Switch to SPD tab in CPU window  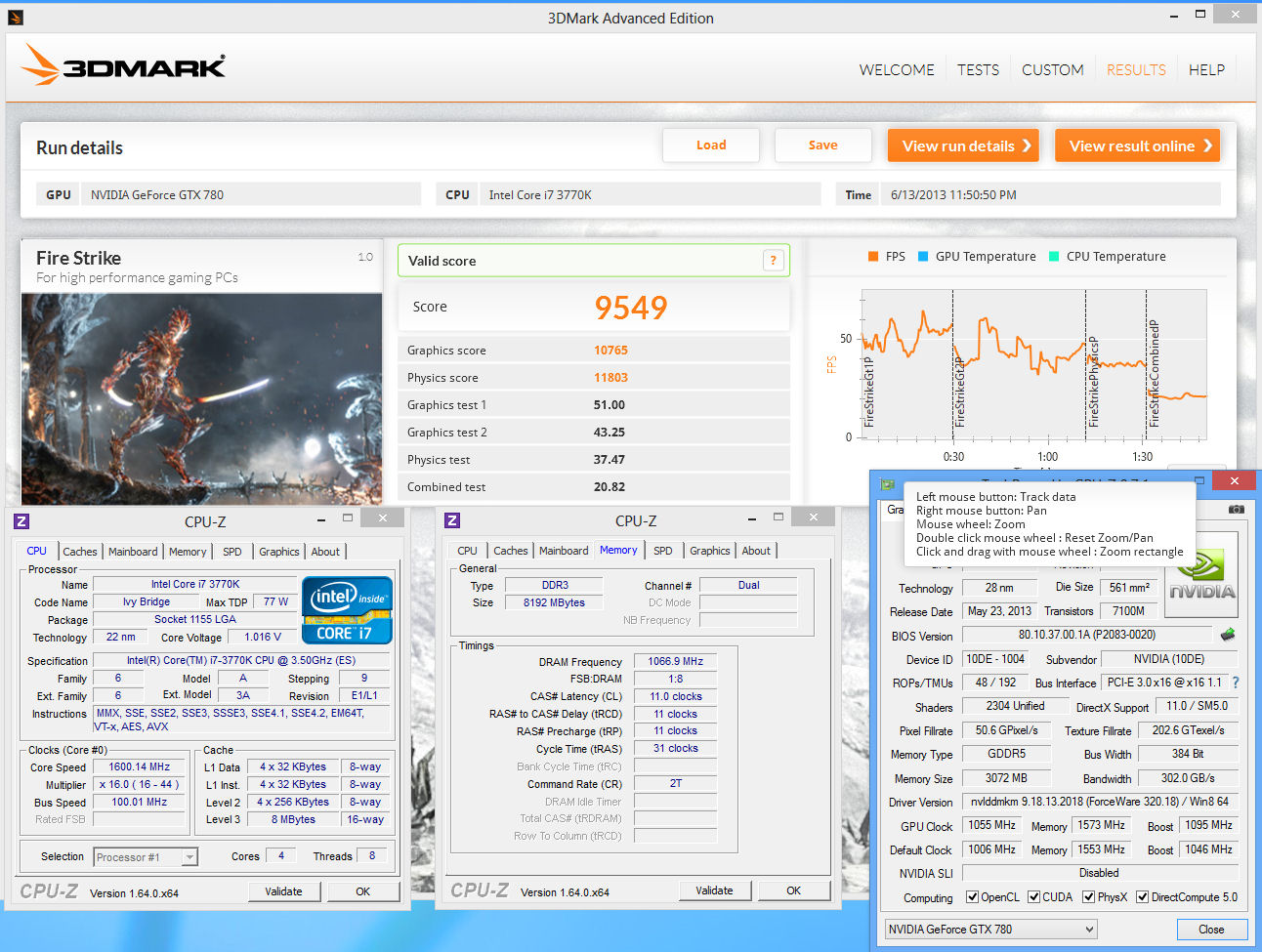click(232, 552)
